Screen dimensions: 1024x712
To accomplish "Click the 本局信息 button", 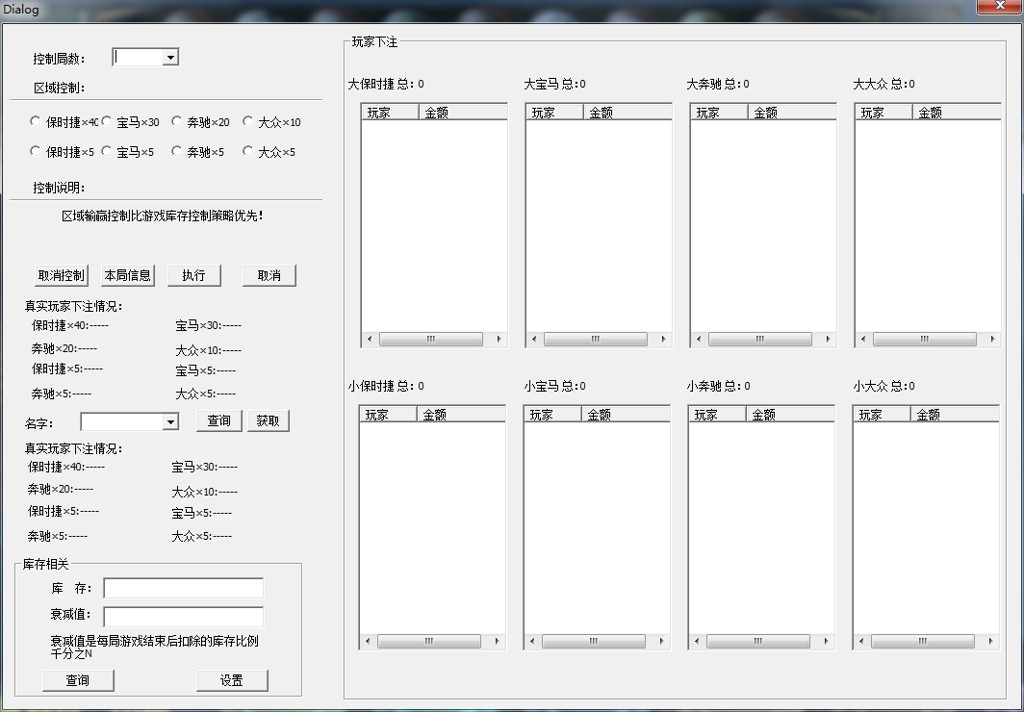I will (128, 276).
